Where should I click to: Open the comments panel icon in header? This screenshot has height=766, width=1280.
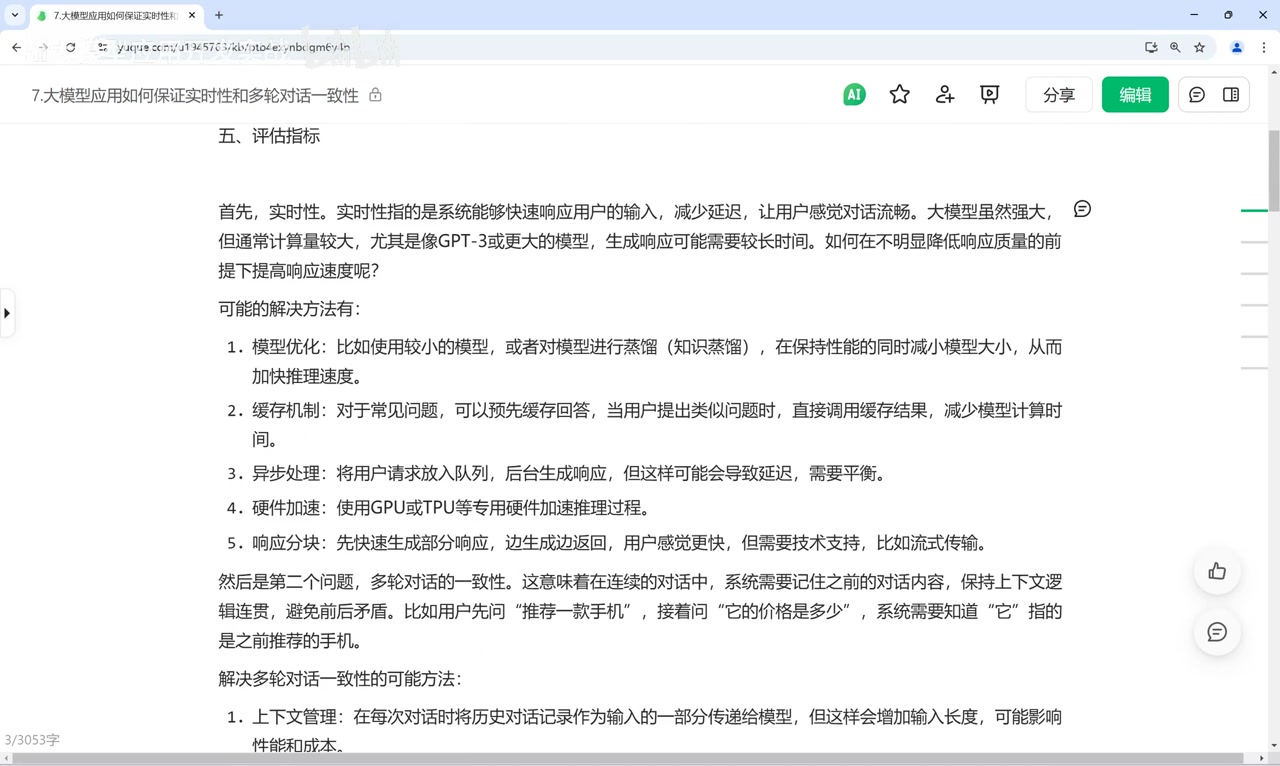(1197, 95)
